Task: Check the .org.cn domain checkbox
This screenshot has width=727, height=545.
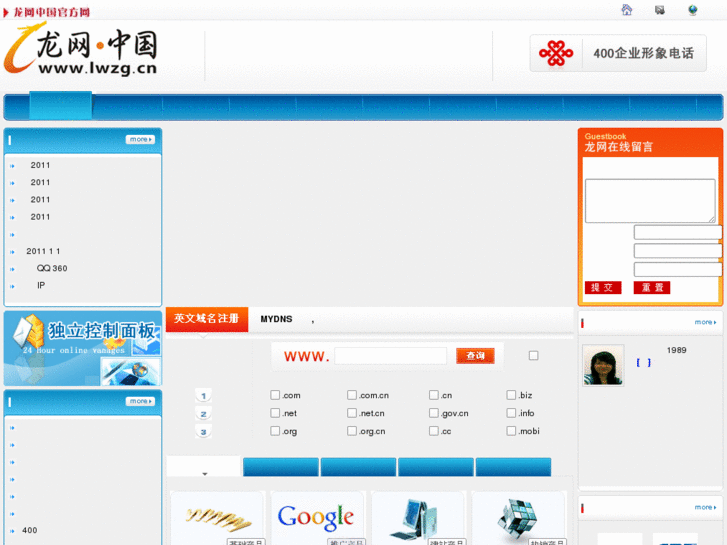Action: coord(352,431)
